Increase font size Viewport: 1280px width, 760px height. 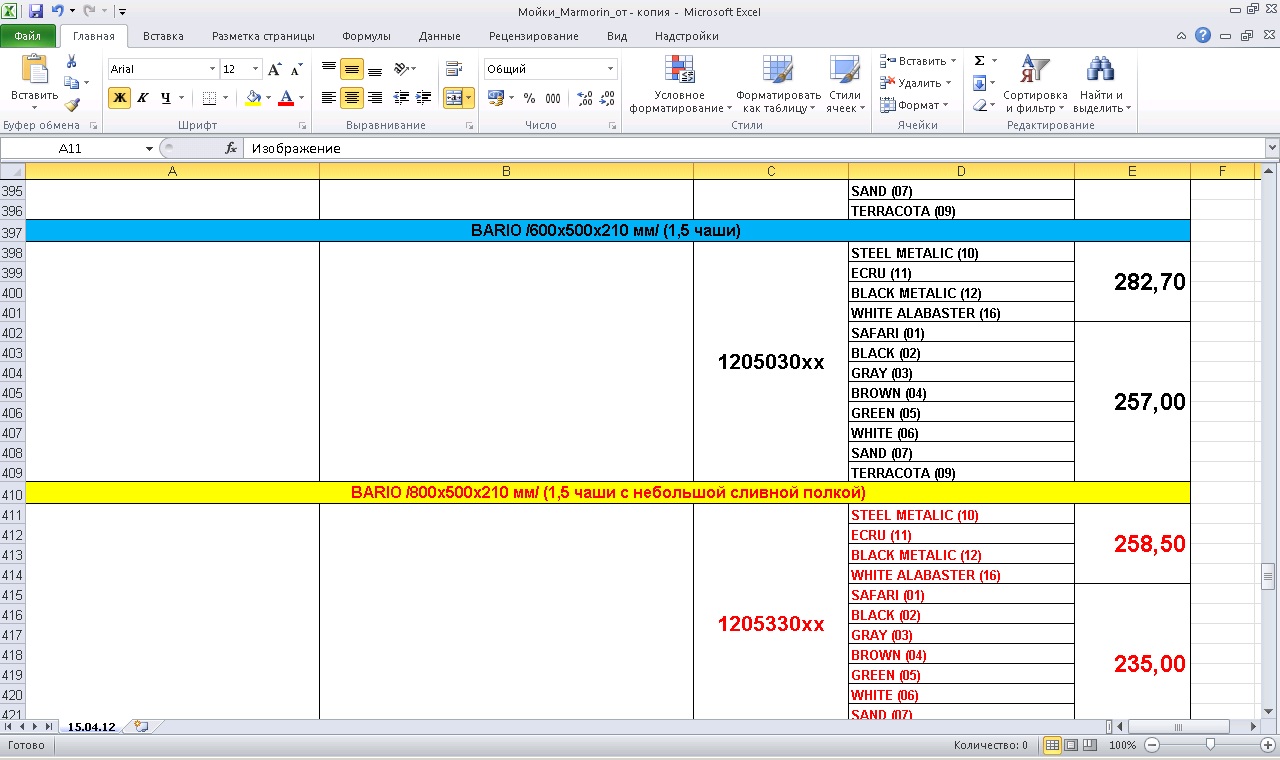point(275,69)
